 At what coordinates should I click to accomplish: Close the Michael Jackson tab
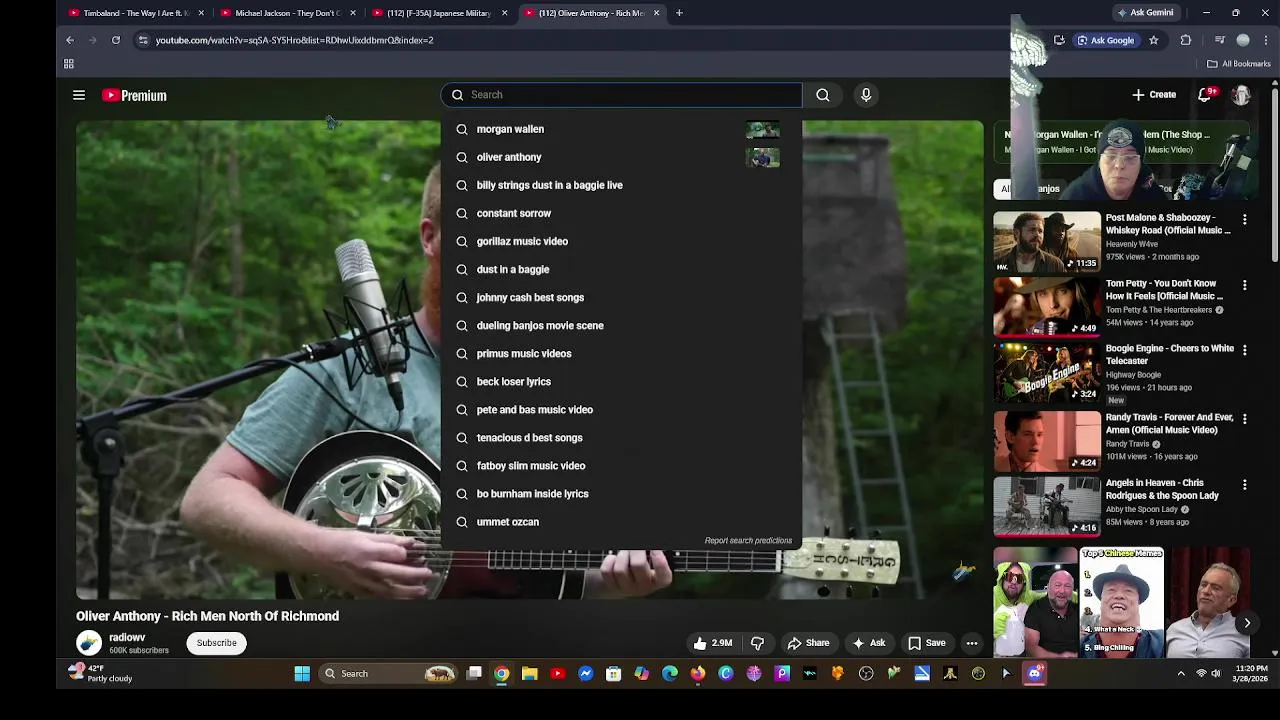(353, 13)
